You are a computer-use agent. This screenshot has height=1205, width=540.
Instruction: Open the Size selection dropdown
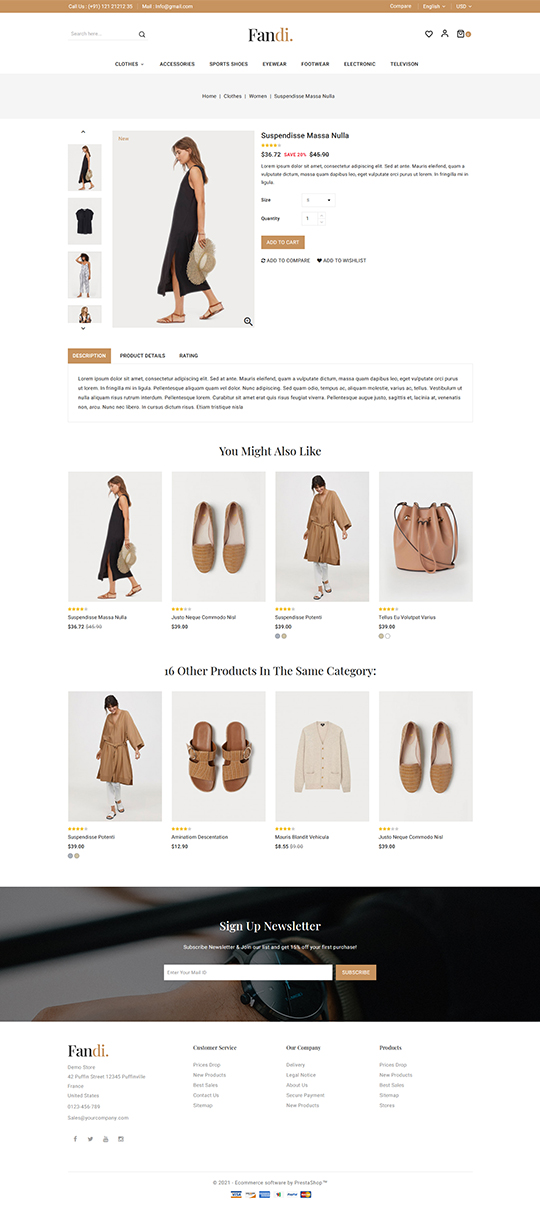318,200
